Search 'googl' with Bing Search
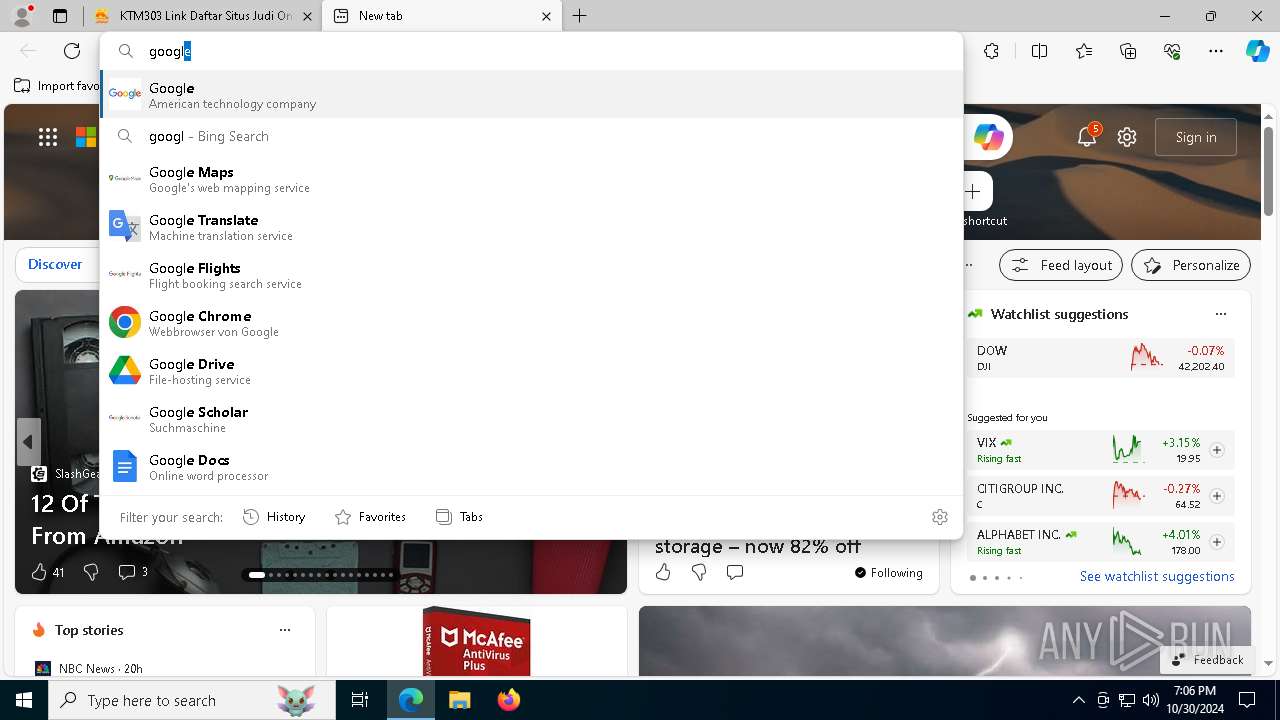The width and height of the screenshot is (1280, 720). point(531,136)
